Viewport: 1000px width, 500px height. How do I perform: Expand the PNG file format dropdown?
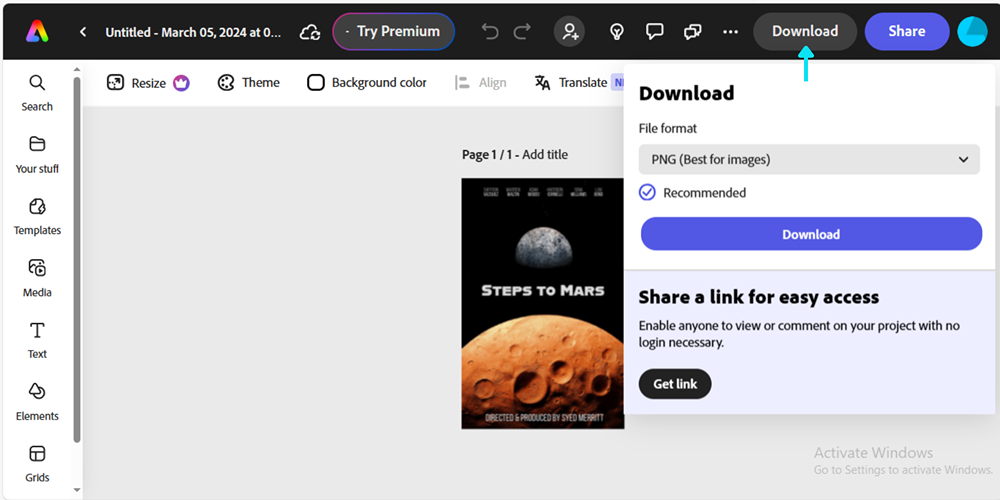809,159
